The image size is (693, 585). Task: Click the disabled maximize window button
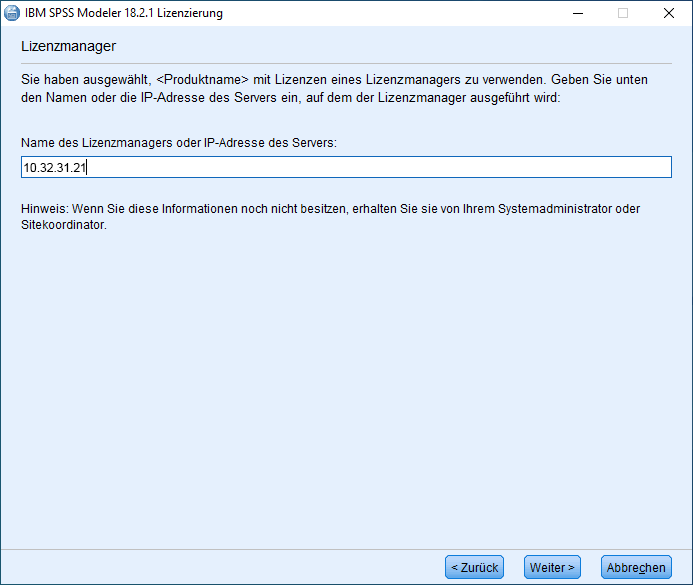(623, 13)
